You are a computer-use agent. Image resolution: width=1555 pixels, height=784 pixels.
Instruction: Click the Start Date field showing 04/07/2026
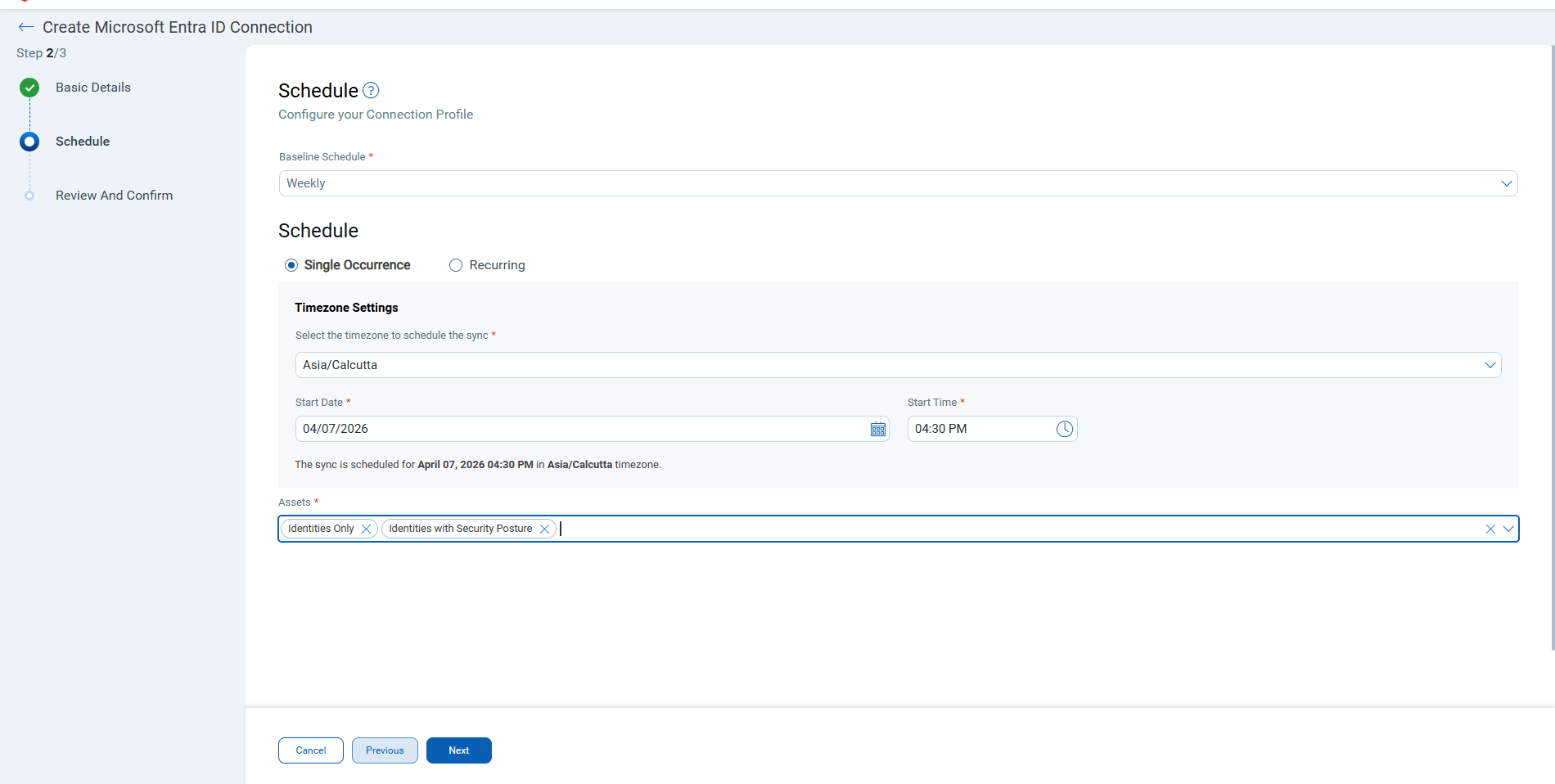[592, 429]
